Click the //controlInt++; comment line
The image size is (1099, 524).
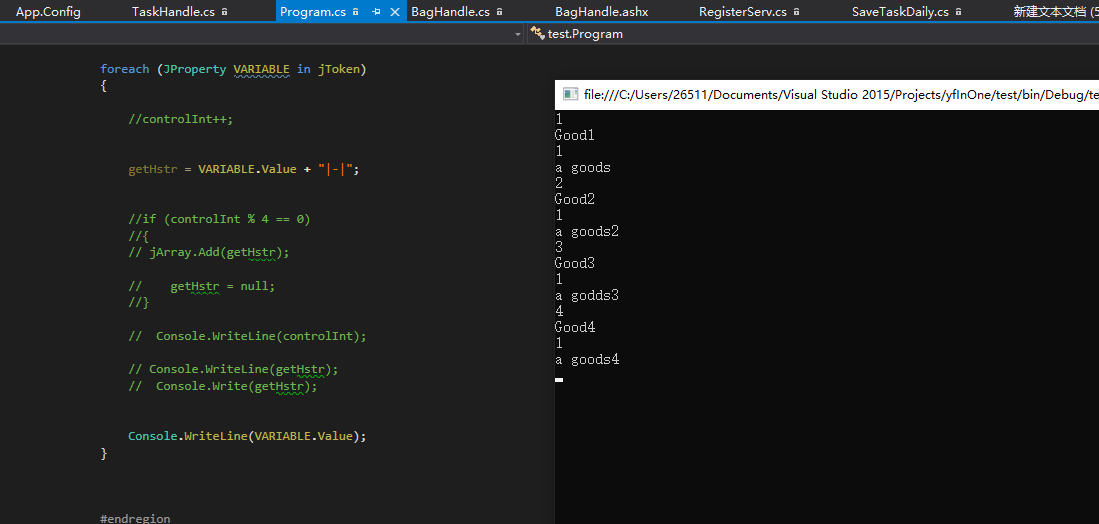180,118
